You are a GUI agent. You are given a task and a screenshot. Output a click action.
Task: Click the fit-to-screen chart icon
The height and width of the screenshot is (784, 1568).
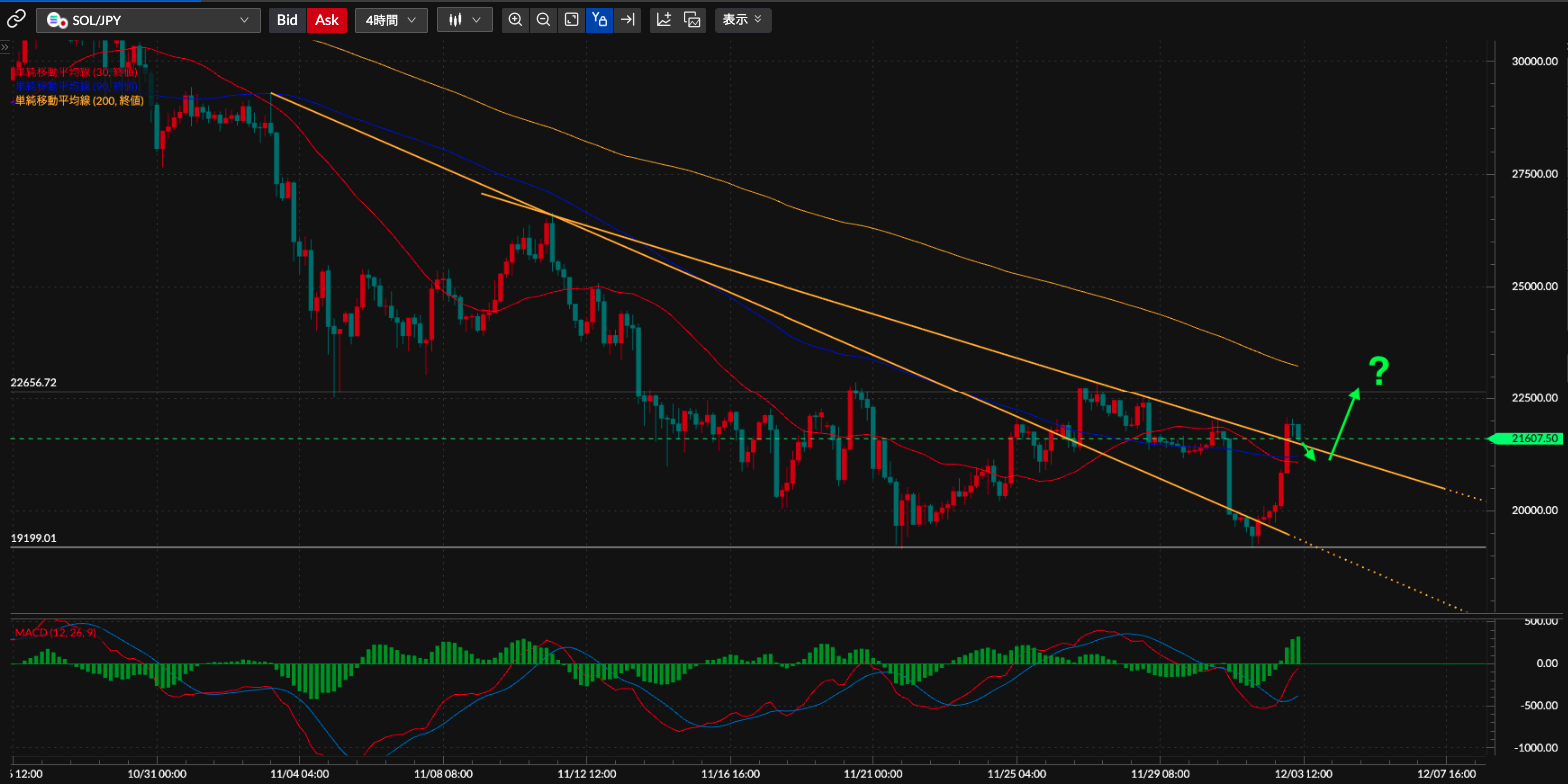coord(571,20)
